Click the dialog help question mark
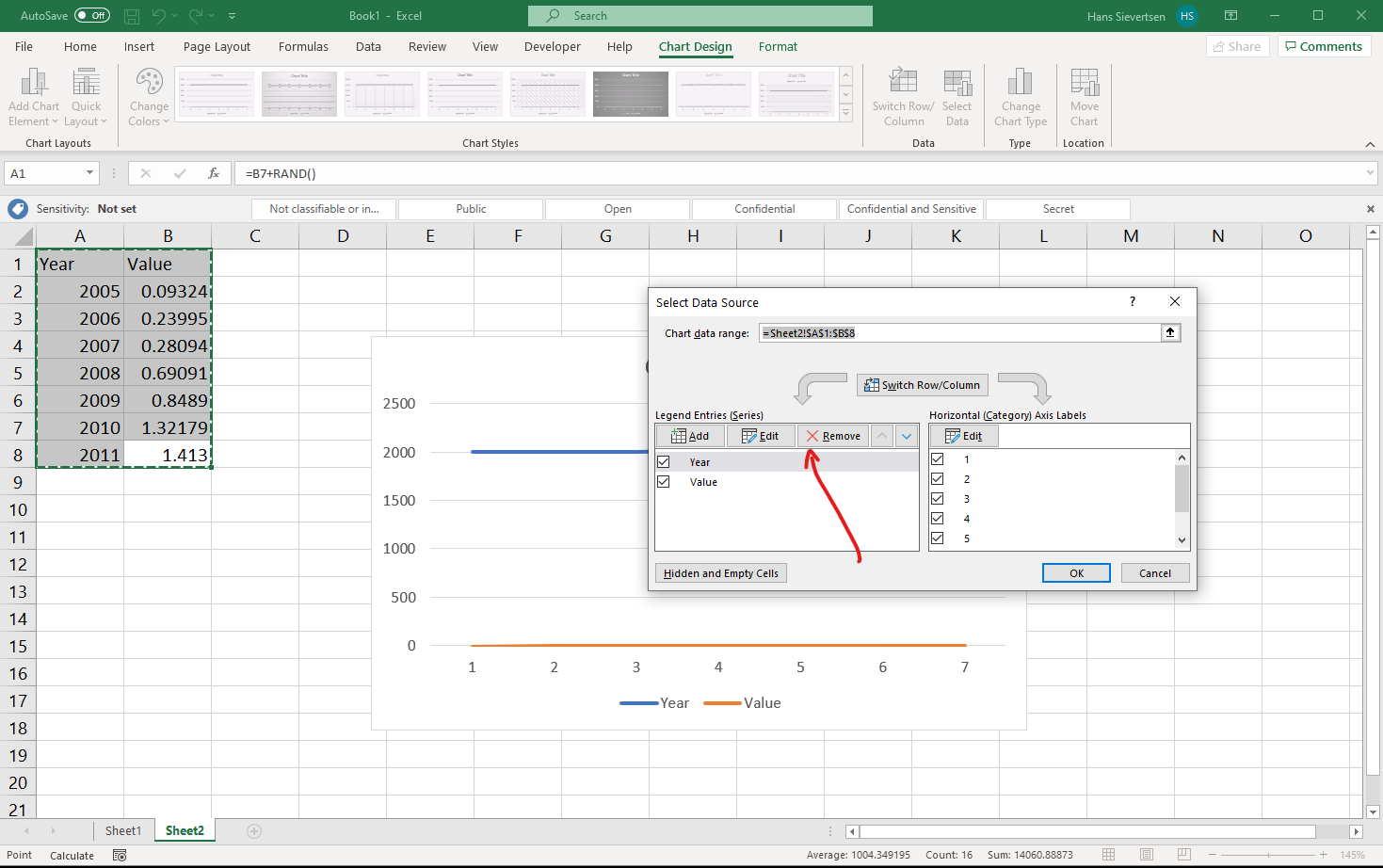The height and width of the screenshot is (868, 1383). [x=1133, y=301]
